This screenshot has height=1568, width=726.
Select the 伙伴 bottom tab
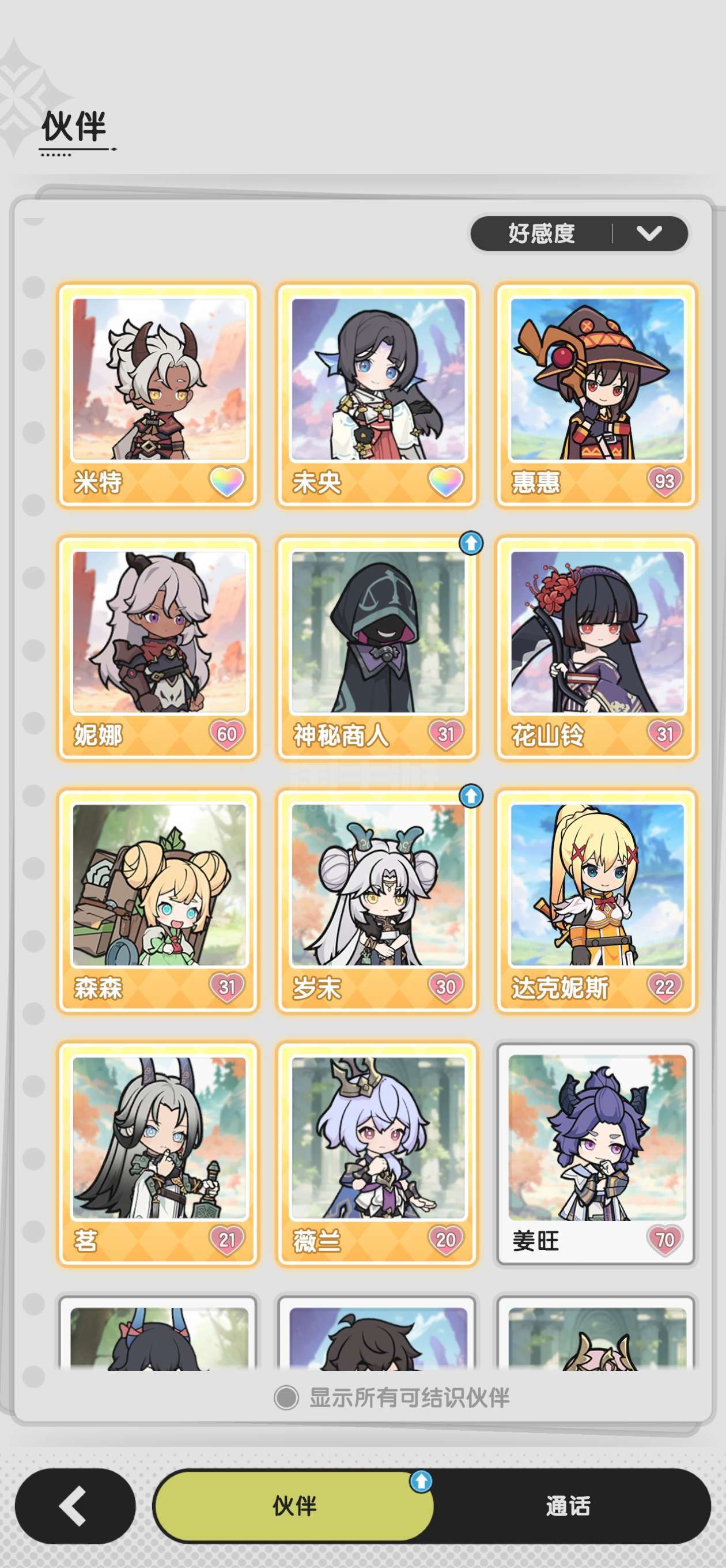294,1506
